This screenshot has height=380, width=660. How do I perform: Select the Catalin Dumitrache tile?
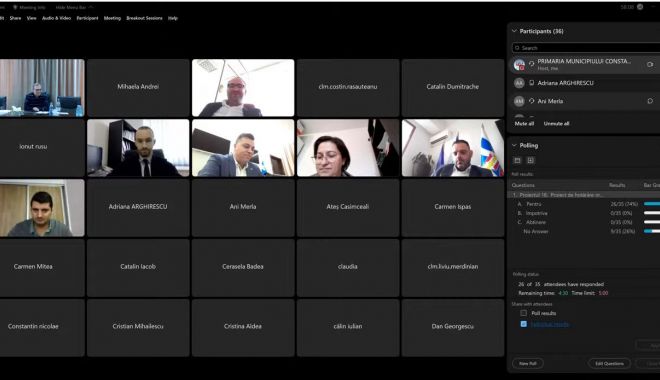452,88
